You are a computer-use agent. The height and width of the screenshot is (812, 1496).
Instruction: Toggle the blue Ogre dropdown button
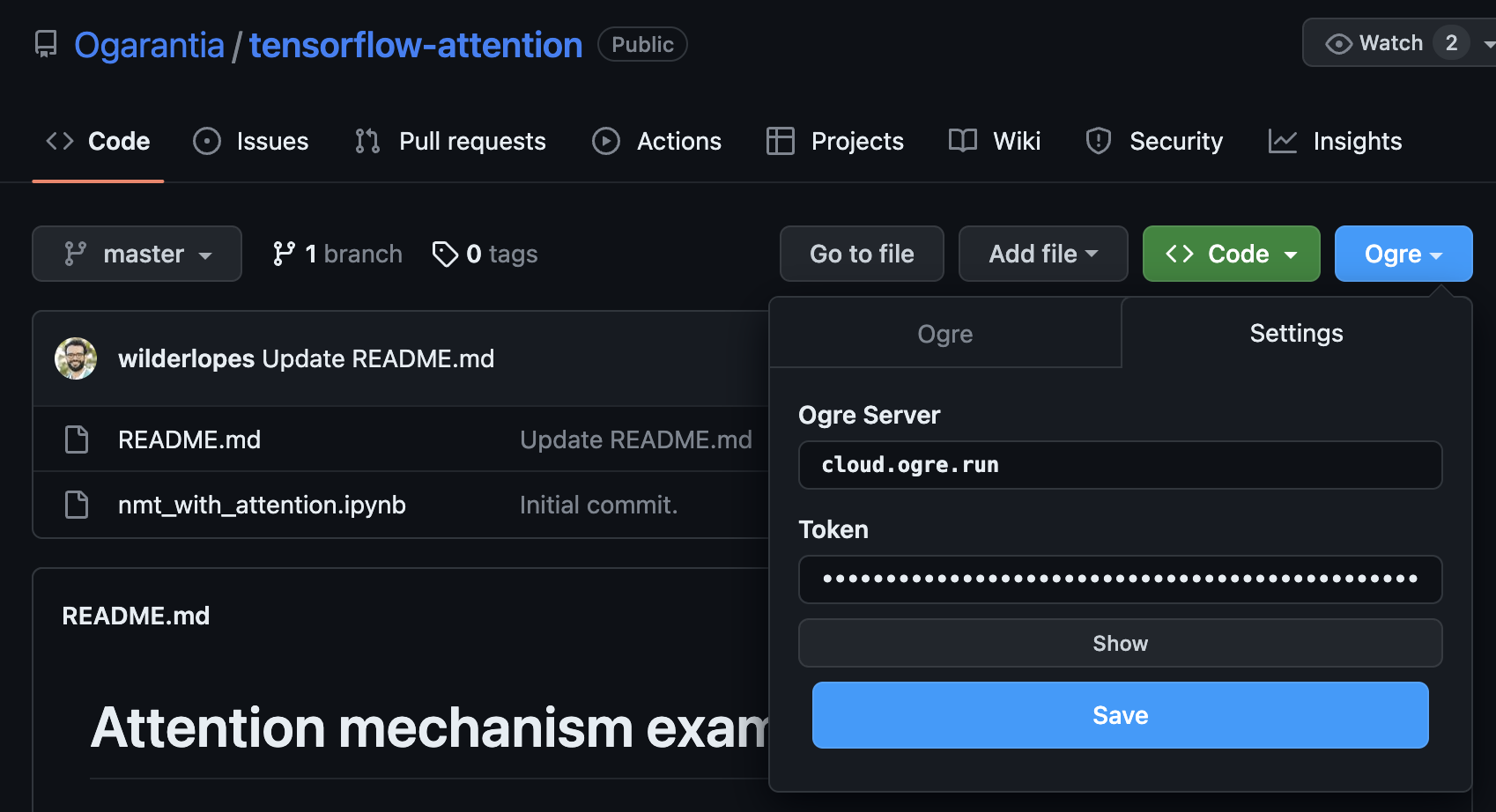coord(1403,254)
